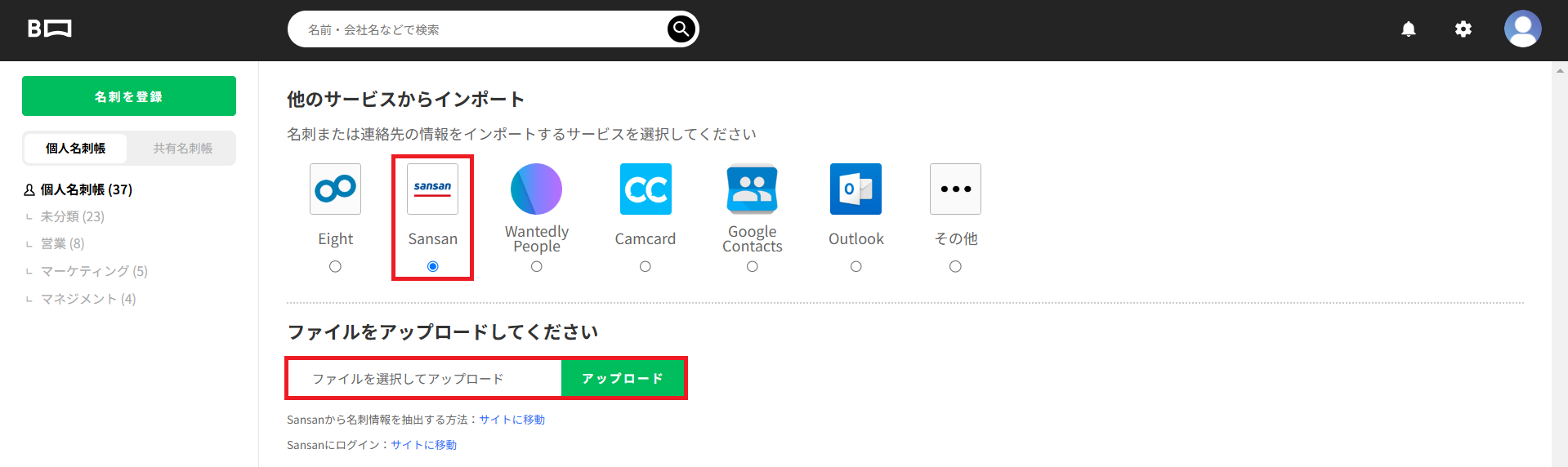Open the settings gear

click(1463, 29)
